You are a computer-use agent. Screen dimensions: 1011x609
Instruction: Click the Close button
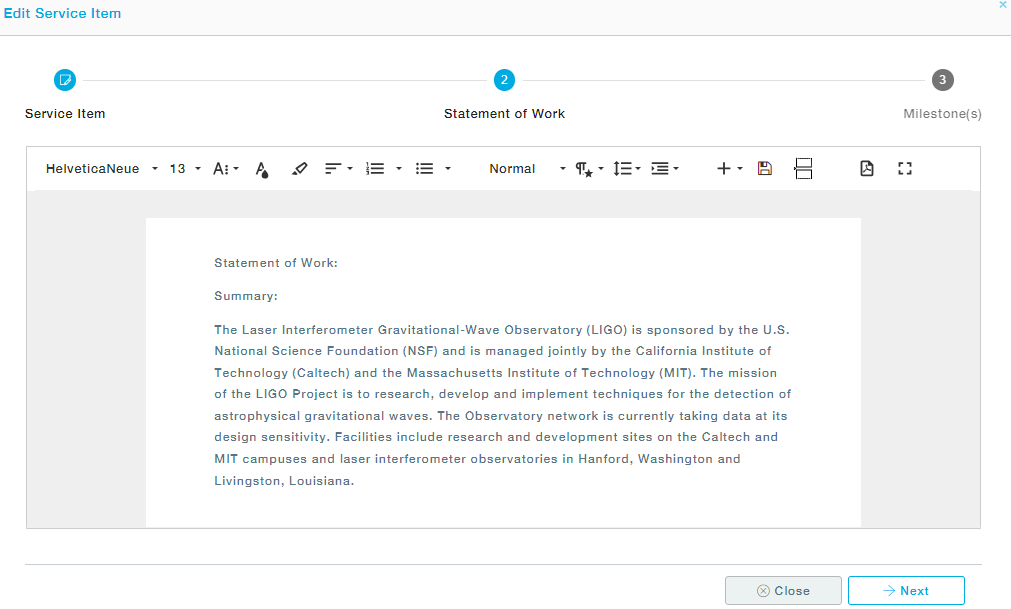[x=783, y=591]
